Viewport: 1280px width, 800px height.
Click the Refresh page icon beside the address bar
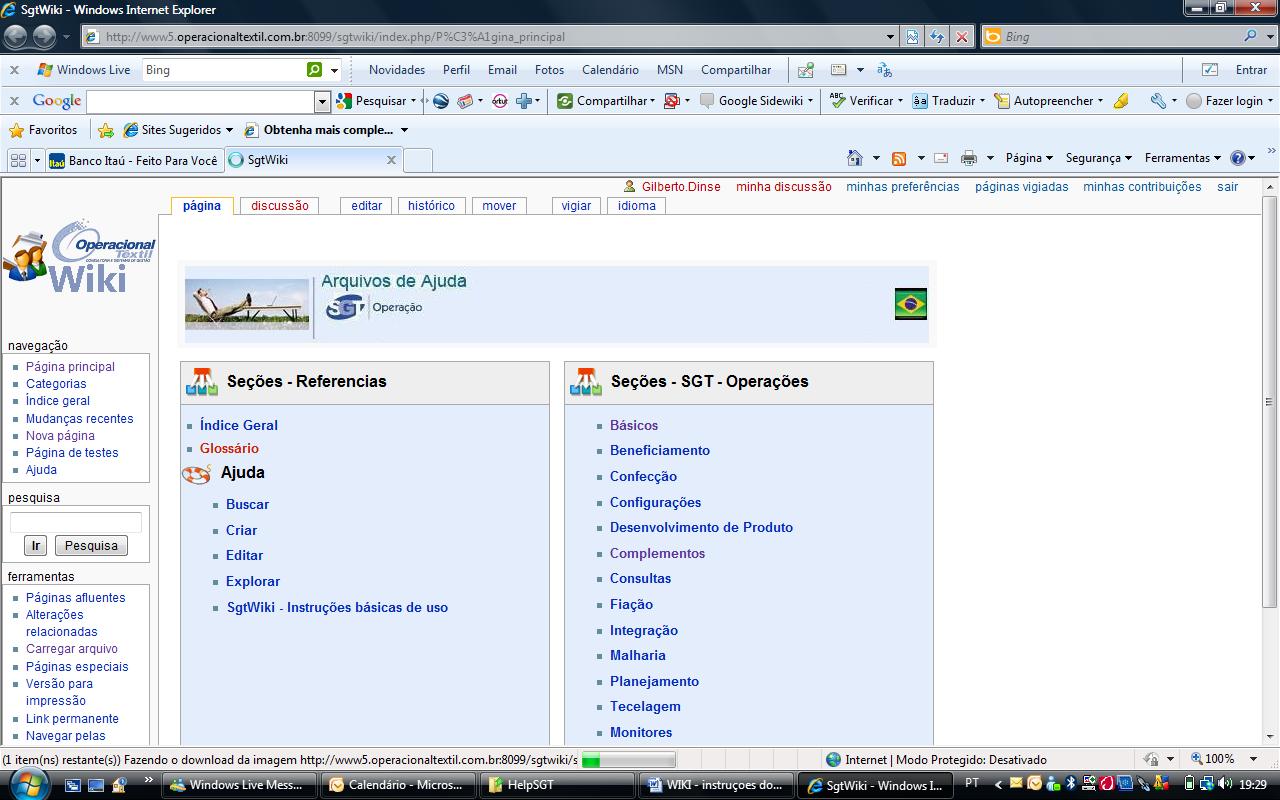(x=937, y=37)
